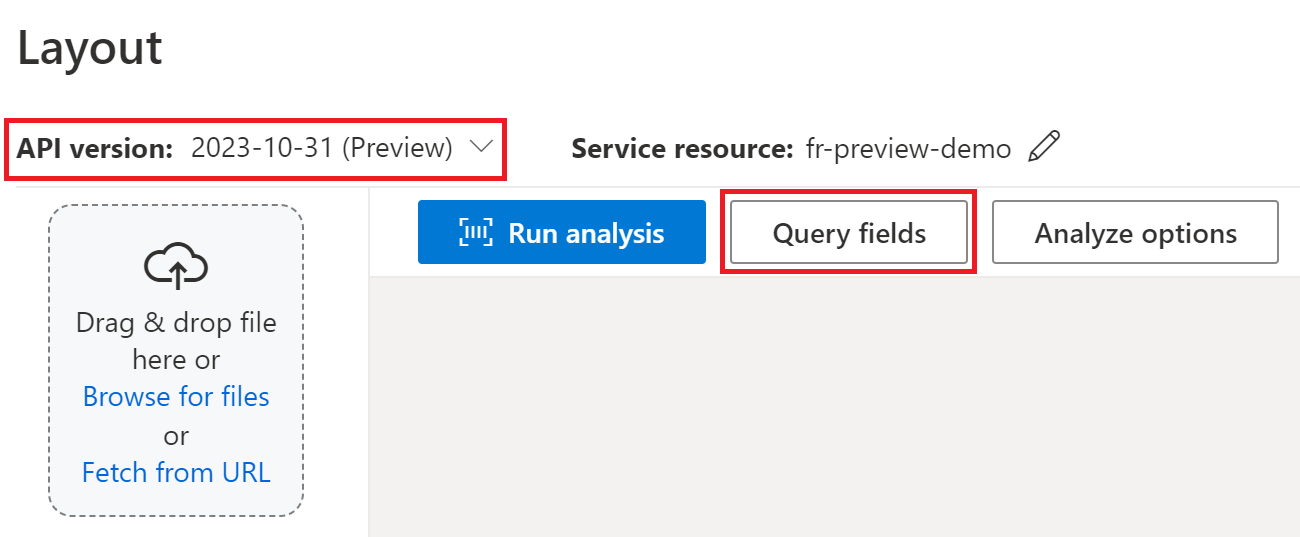Open the Query fields button
1300x537 pixels.
(x=849, y=233)
